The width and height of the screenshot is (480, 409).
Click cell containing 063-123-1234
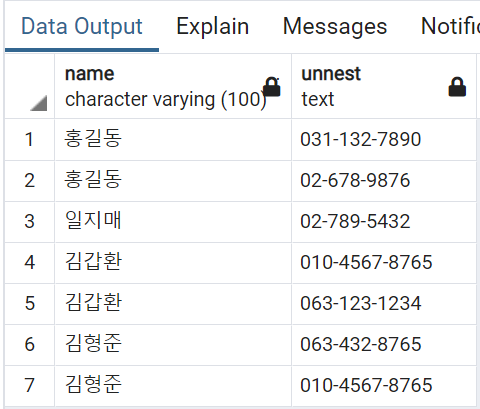pos(384,303)
